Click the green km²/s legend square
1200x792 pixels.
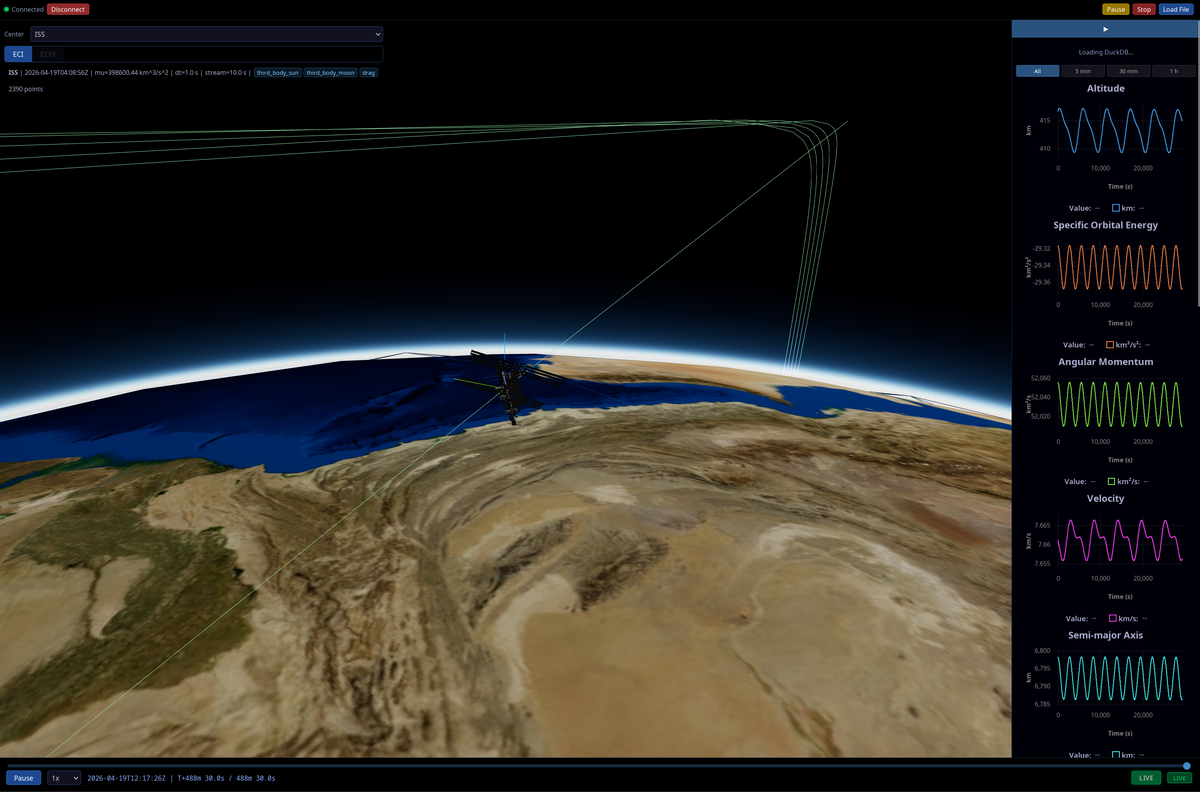point(1111,481)
